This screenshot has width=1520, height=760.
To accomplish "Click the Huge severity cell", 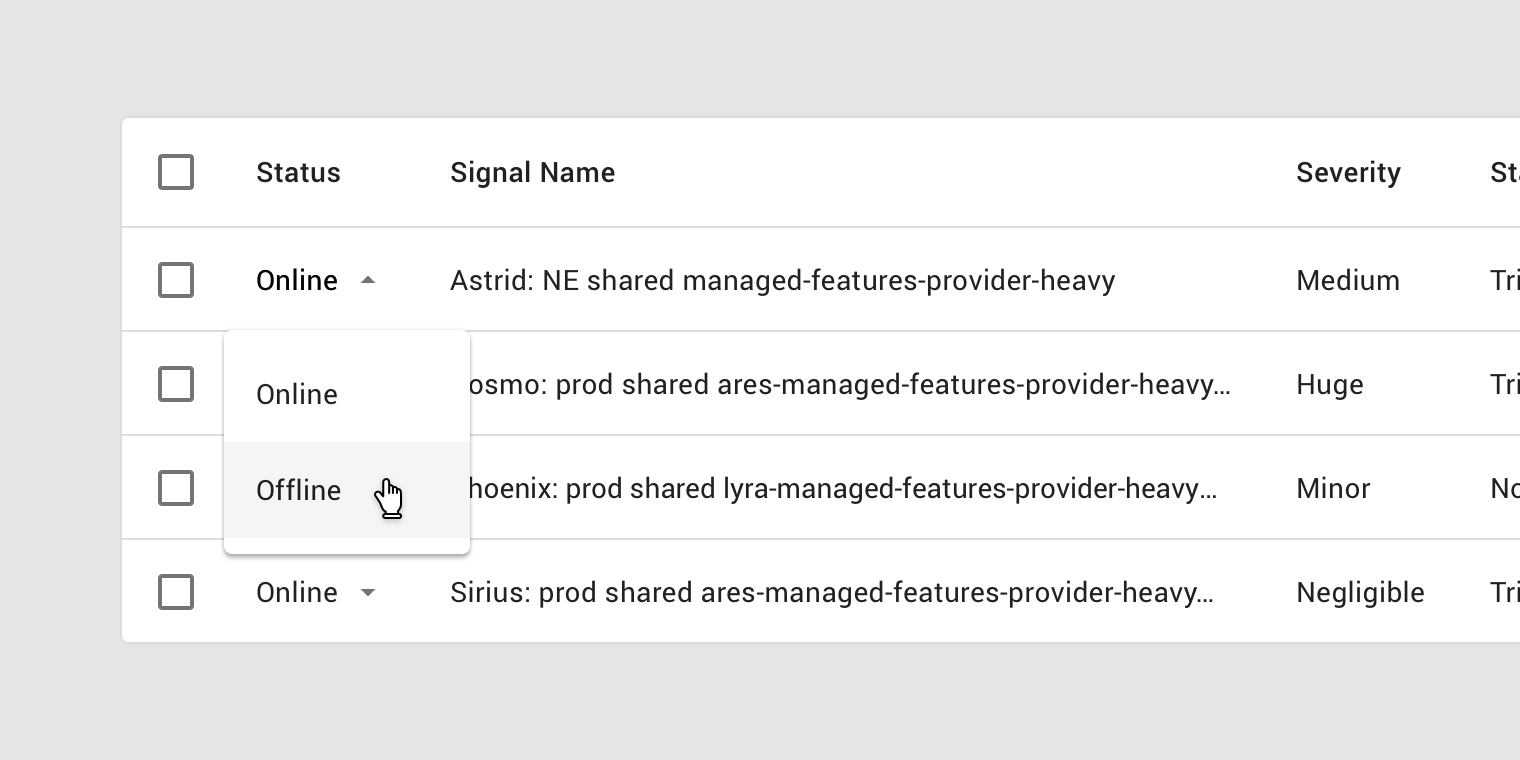I will [x=1329, y=385].
